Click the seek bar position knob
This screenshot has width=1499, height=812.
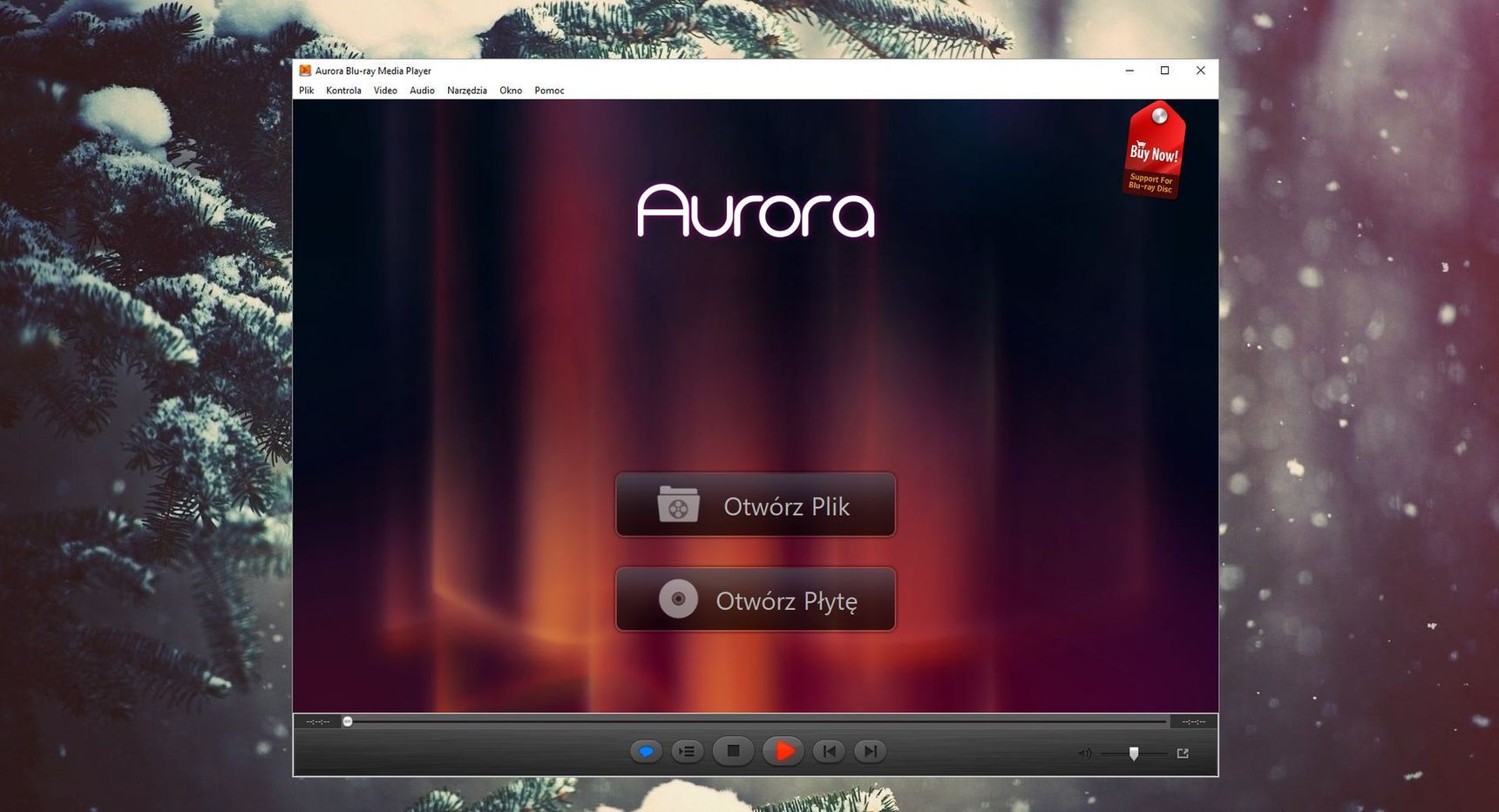(347, 721)
